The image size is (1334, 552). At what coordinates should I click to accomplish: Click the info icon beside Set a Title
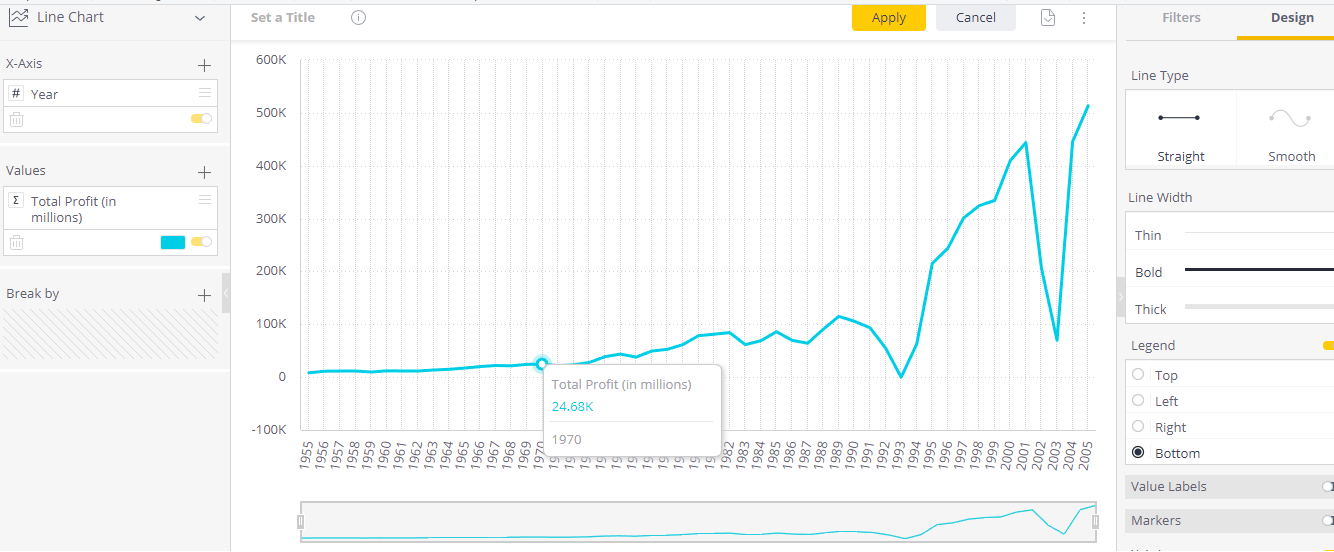pyautogui.click(x=359, y=18)
